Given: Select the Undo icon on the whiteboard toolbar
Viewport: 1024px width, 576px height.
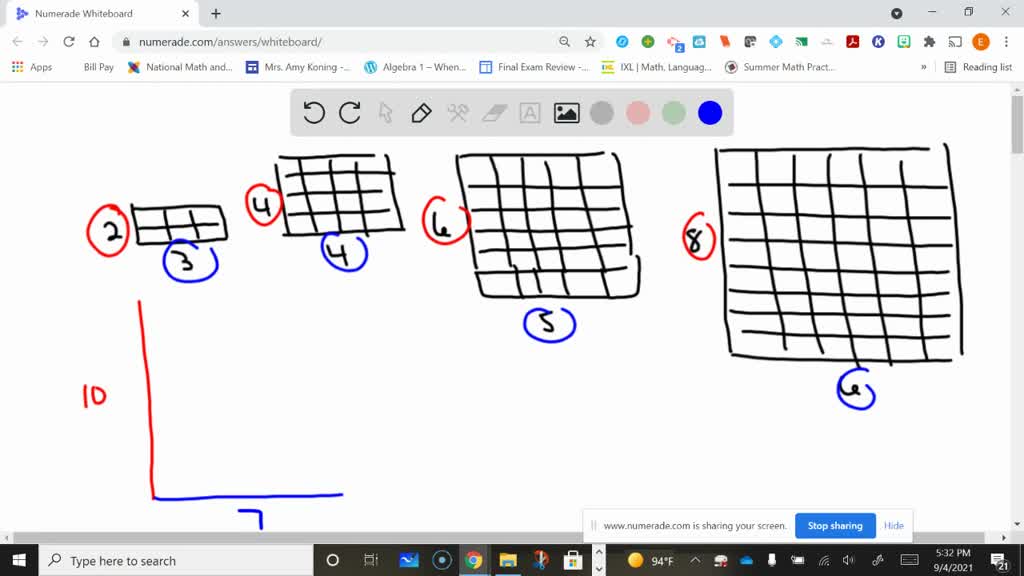Looking at the screenshot, I should 313,113.
